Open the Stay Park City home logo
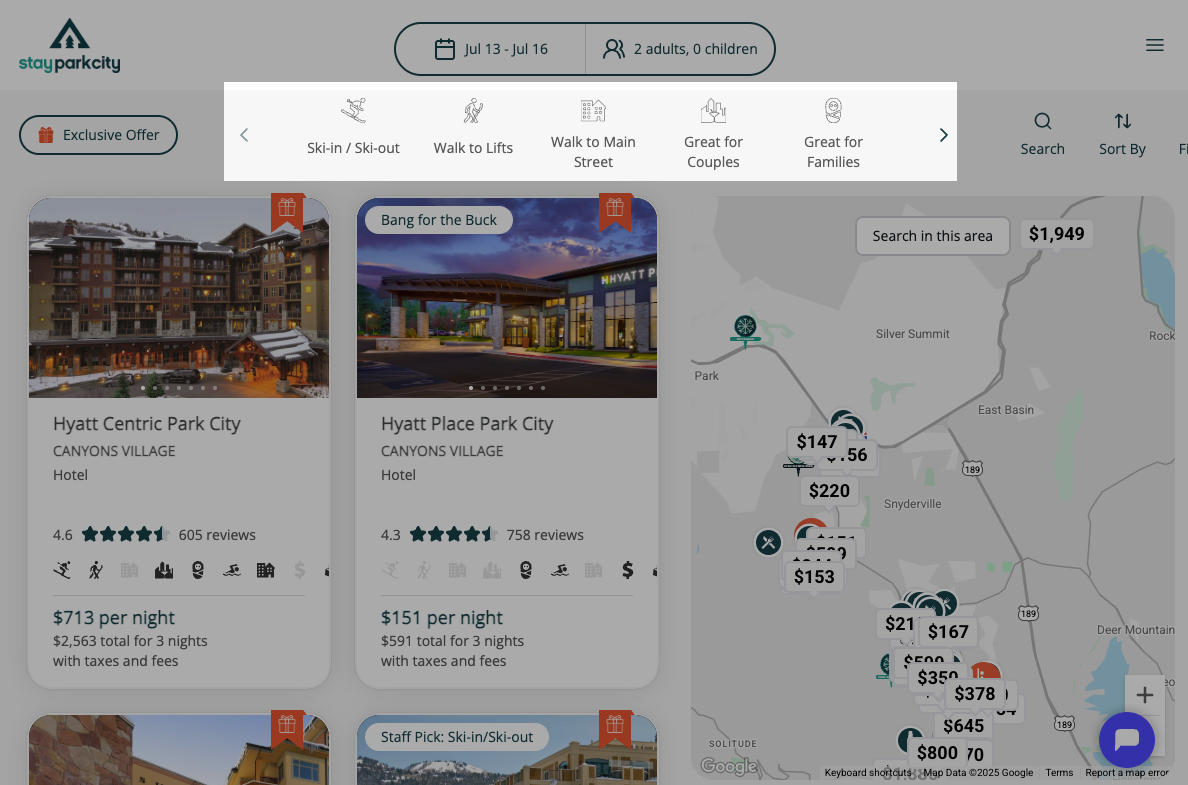This screenshot has height=785, width=1188. tap(69, 45)
